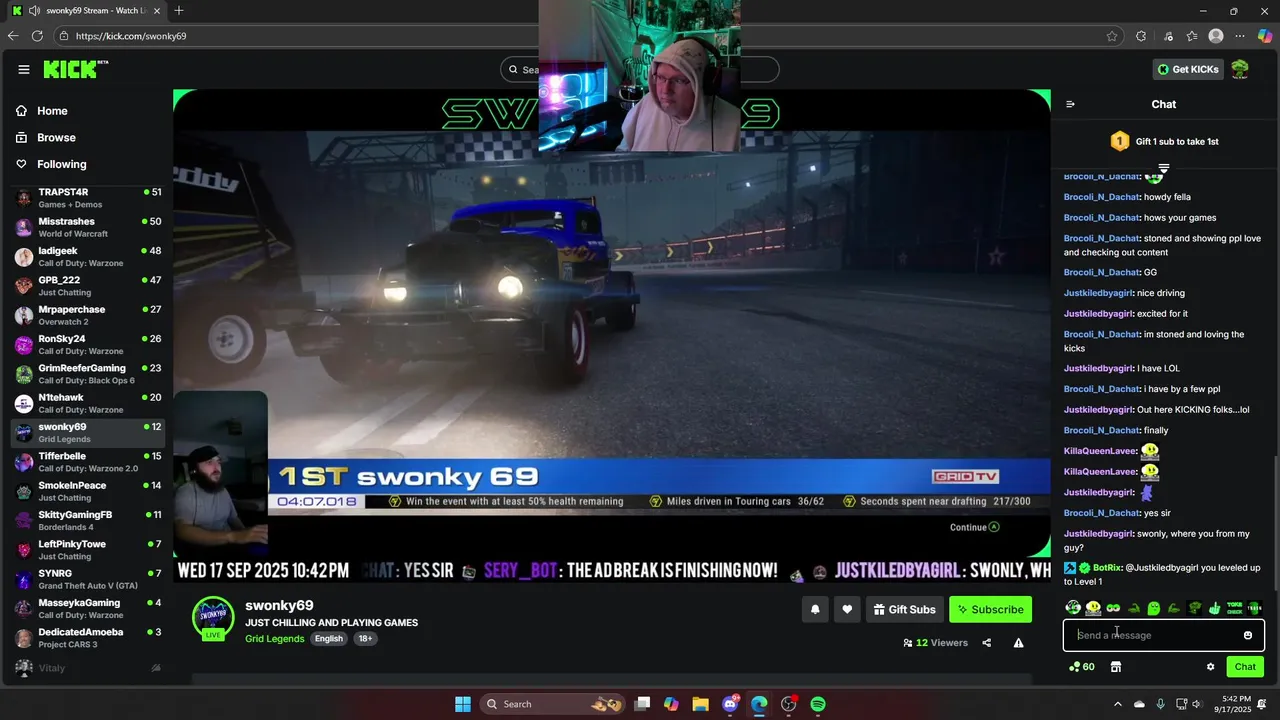Viewport: 1280px width, 720px height.
Task: Insert the green ghost emote
Action: point(1153,608)
